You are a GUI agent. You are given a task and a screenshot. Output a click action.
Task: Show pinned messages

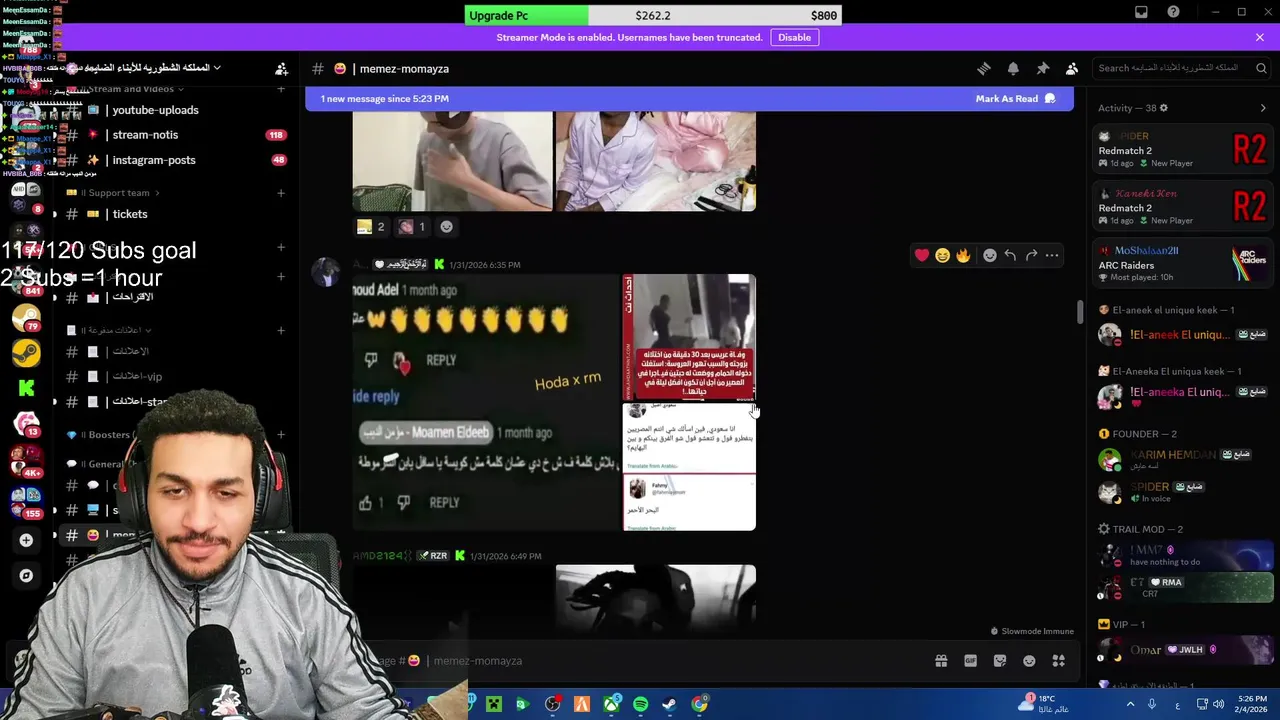tap(1043, 69)
